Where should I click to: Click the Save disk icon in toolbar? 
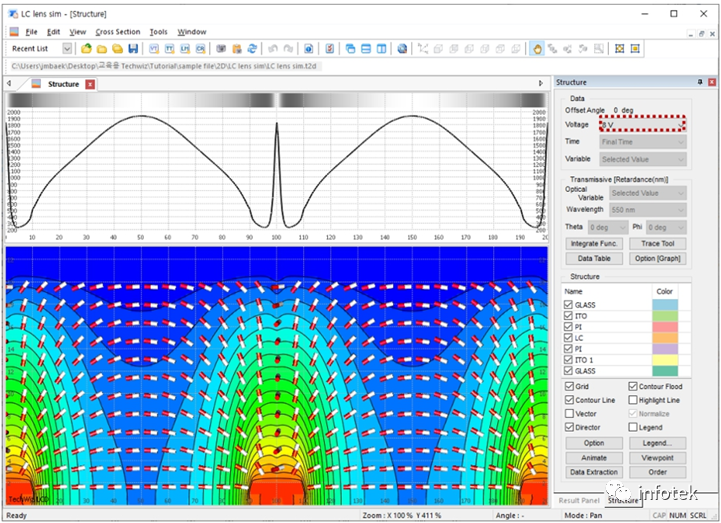coord(133,49)
